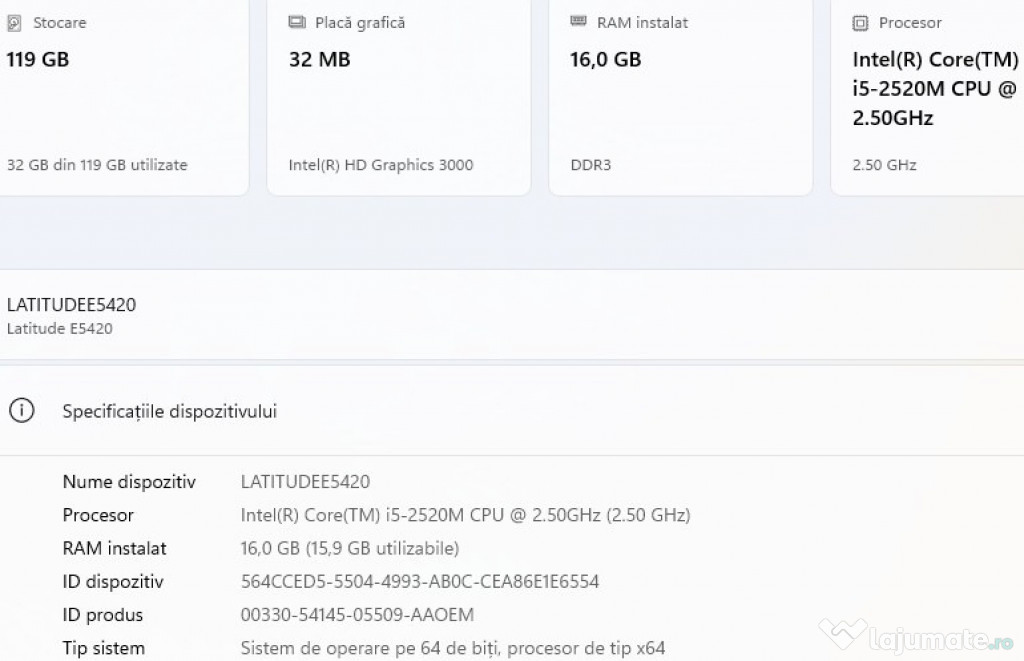Image resolution: width=1024 pixels, height=661 pixels.
Task: Click the Stocare disk icon
Action: (x=14, y=23)
